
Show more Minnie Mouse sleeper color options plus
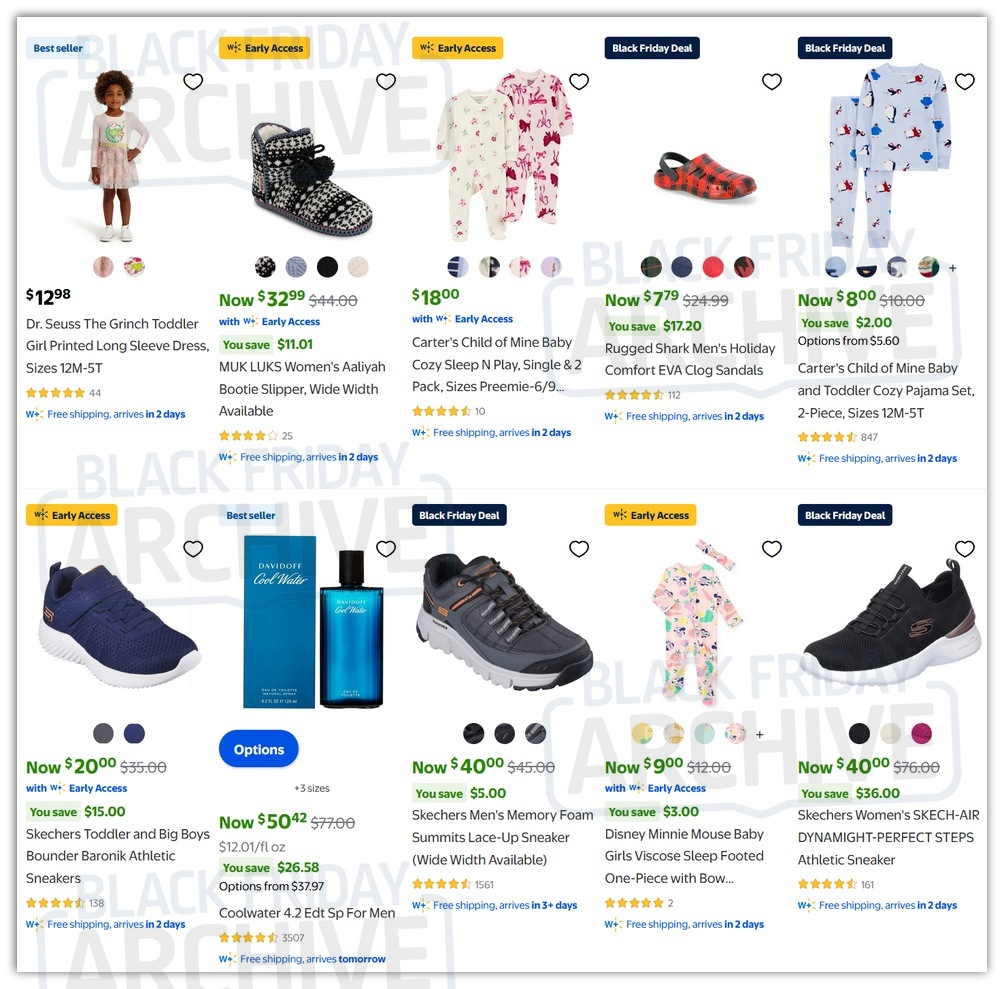[x=759, y=735]
